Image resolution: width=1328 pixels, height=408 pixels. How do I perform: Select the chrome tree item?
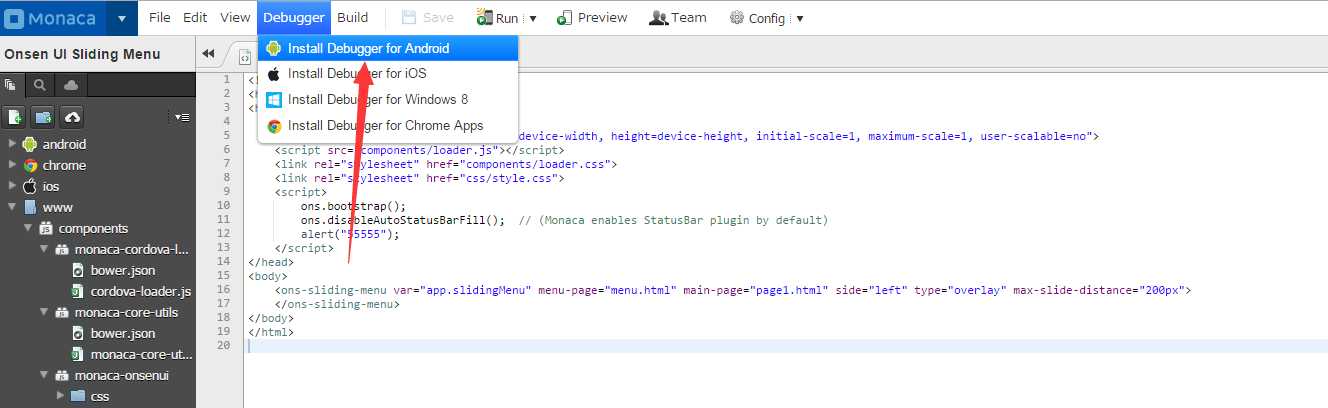[64, 165]
